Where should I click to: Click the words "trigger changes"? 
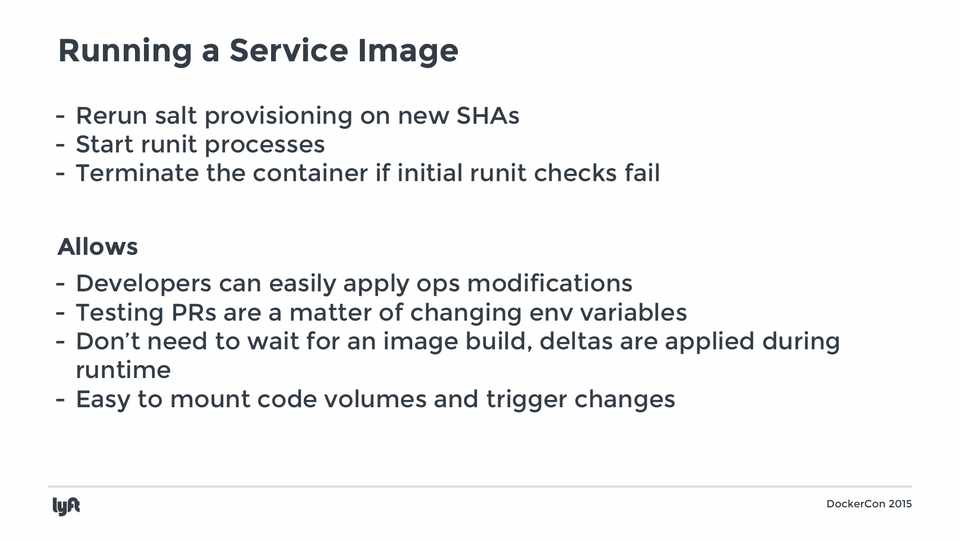(x=581, y=399)
